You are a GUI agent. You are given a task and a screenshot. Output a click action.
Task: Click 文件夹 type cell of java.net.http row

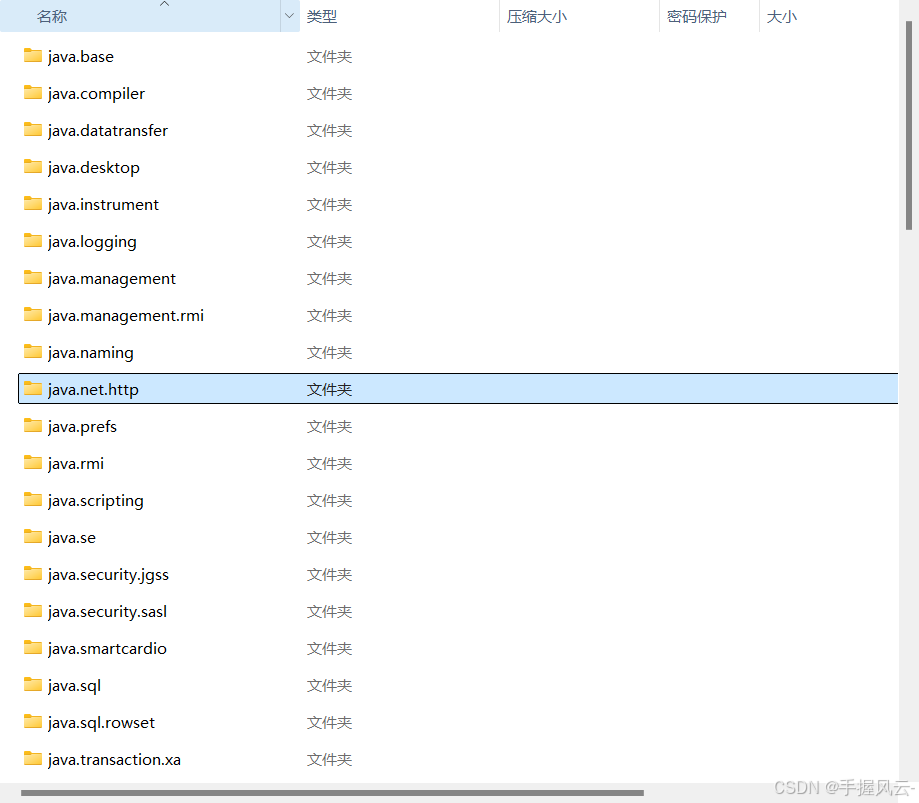click(x=329, y=389)
